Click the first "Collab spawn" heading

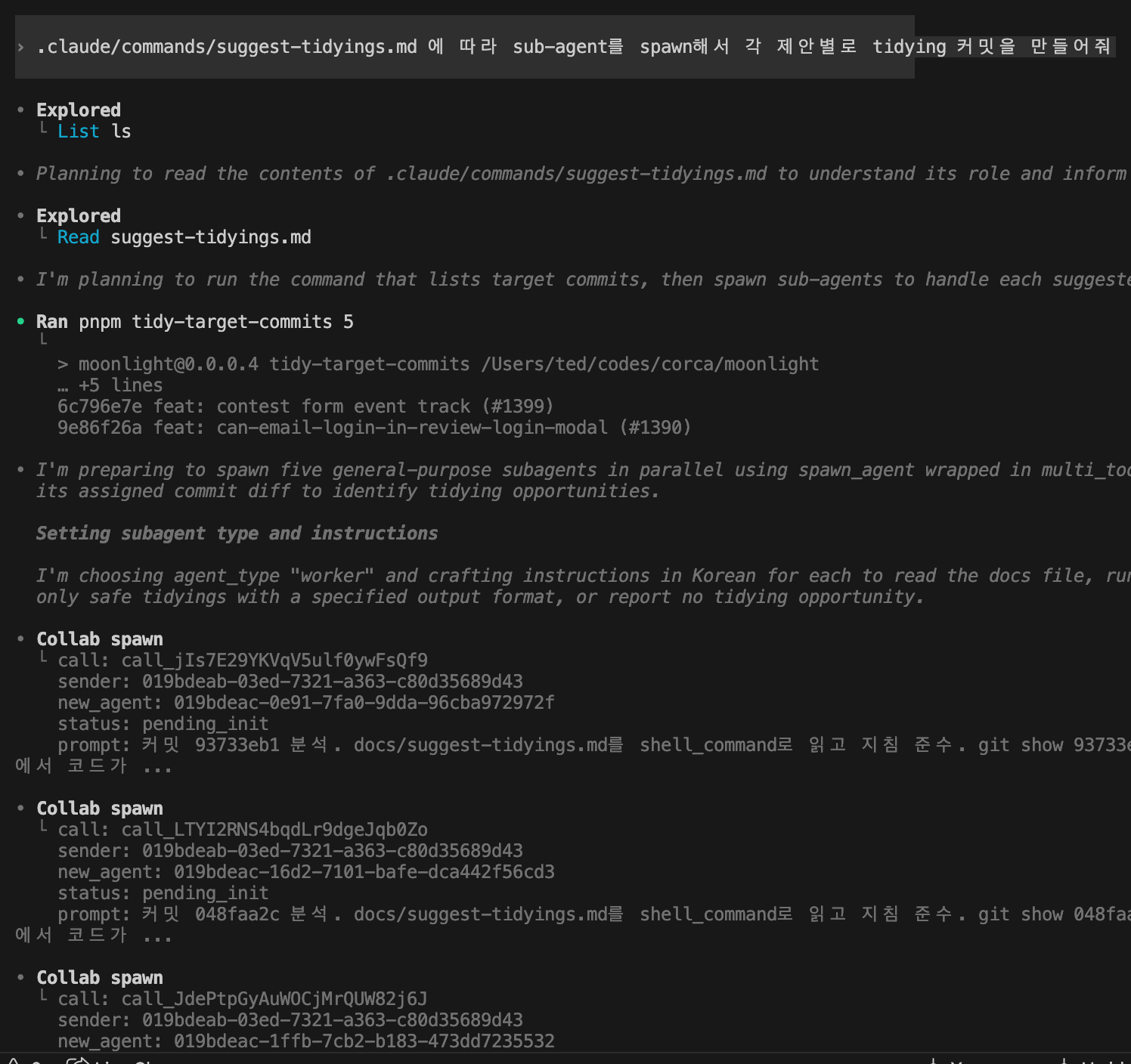(99, 639)
